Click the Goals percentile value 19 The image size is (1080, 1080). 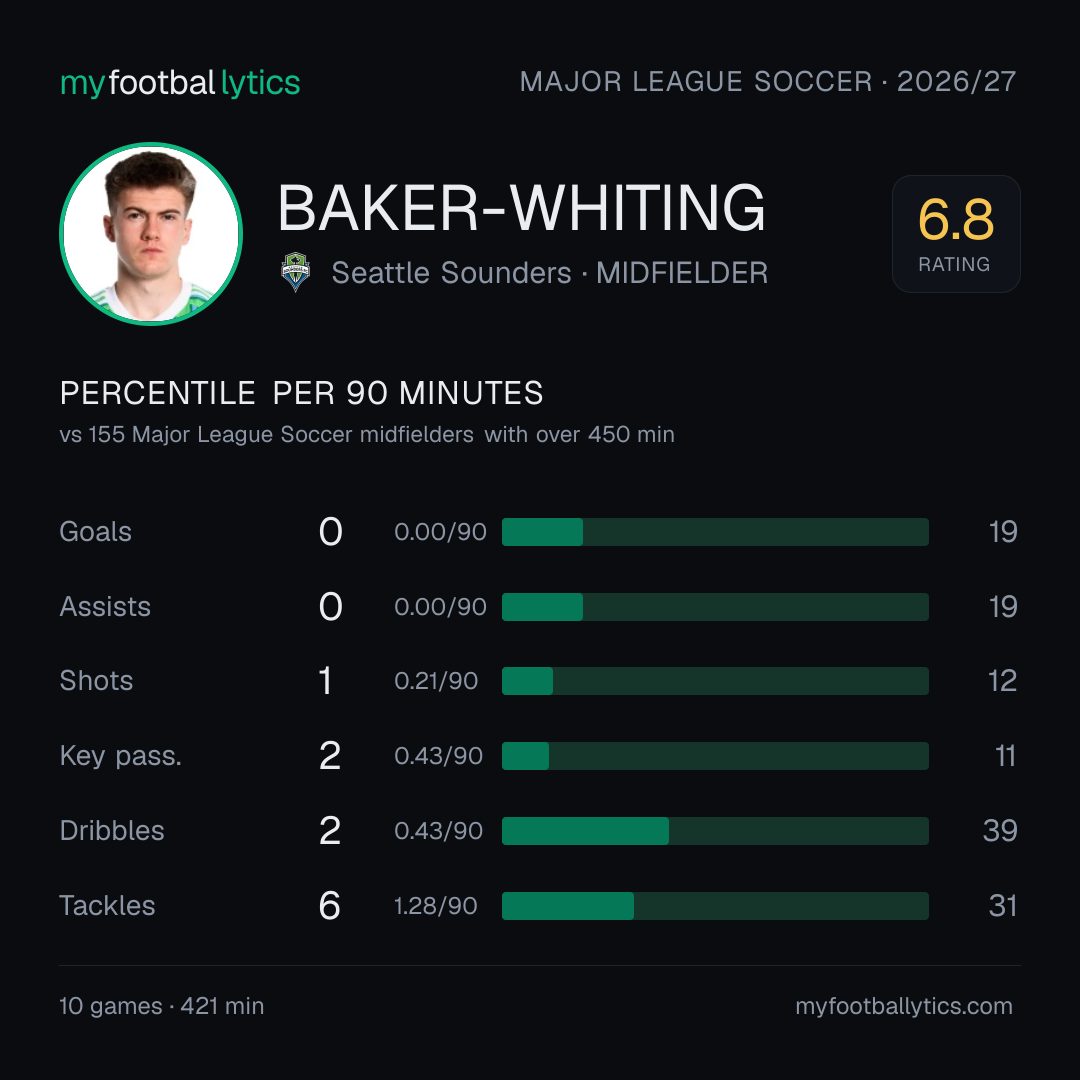click(x=1003, y=532)
